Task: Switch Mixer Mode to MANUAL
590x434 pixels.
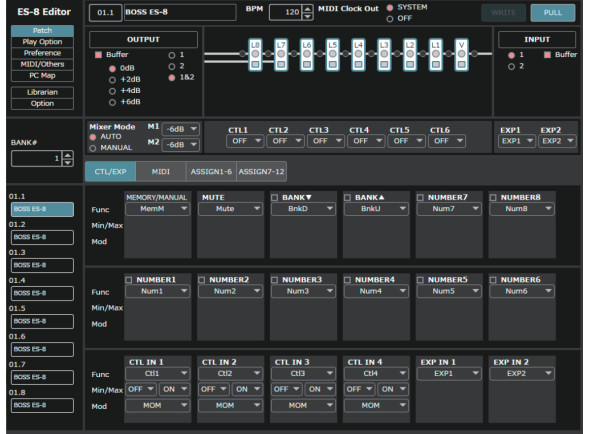Action: (x=93, y=148)
